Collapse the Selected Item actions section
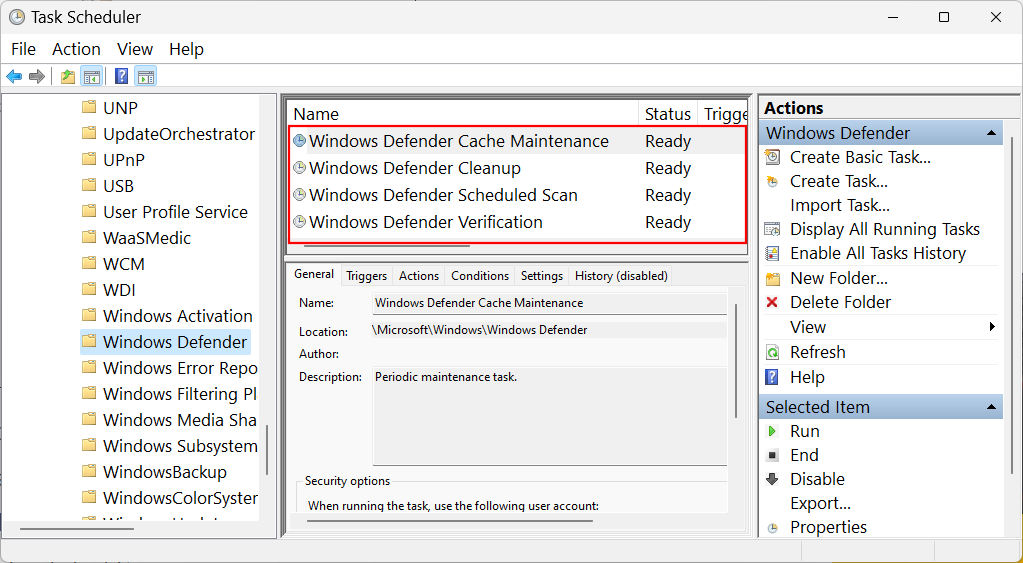The height and width of the screenshot is (563, 1023). tap(991, 407)
